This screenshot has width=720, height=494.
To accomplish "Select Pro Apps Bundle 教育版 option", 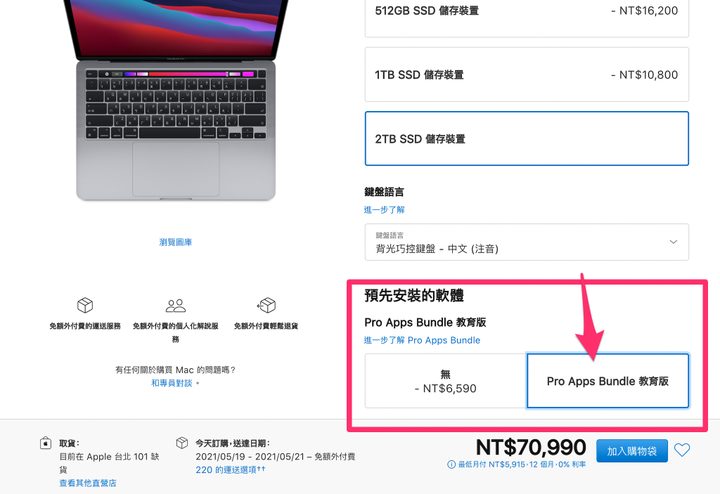I will tap(608, 381).
